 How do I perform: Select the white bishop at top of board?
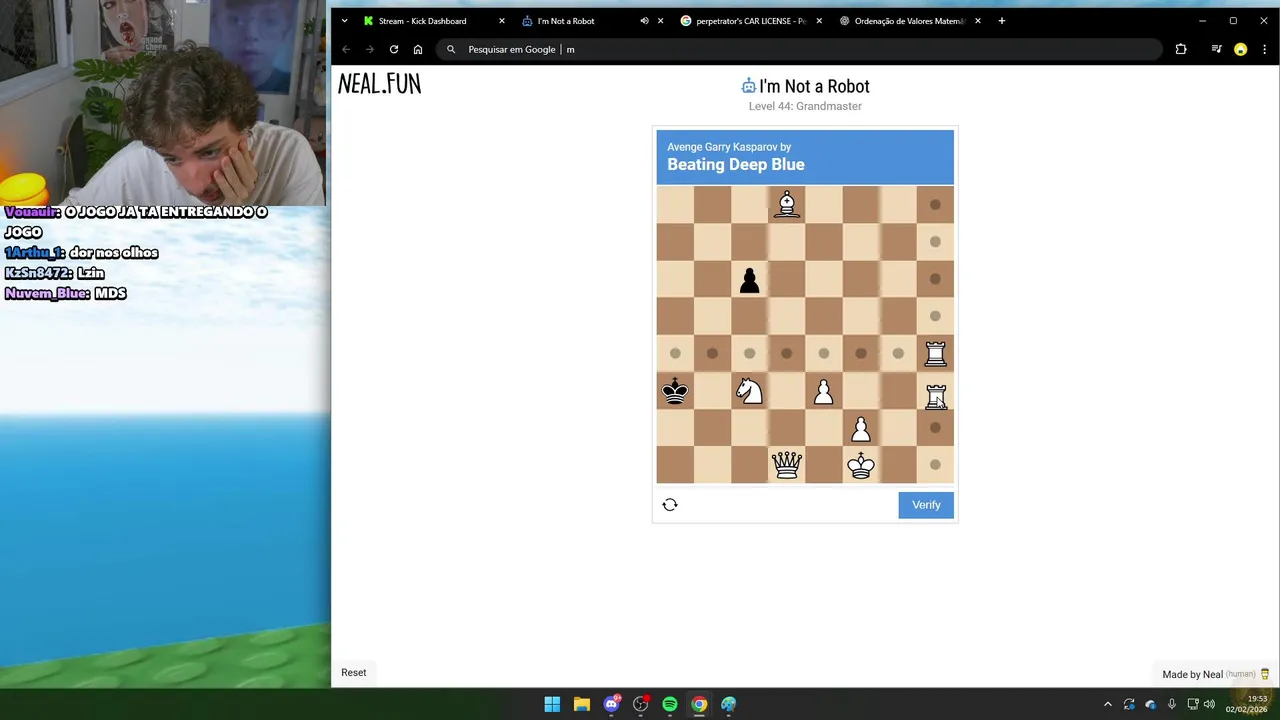(x=787, y=204)
